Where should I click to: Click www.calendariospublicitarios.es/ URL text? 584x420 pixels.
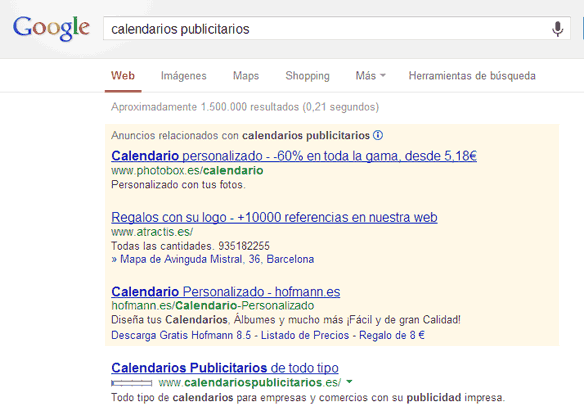pyautogui.click(x=250, y=382)
